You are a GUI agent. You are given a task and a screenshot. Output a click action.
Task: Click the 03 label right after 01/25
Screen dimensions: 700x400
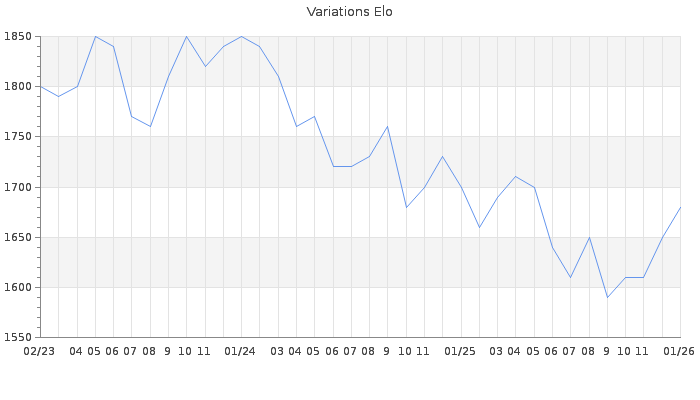point(497,352)
